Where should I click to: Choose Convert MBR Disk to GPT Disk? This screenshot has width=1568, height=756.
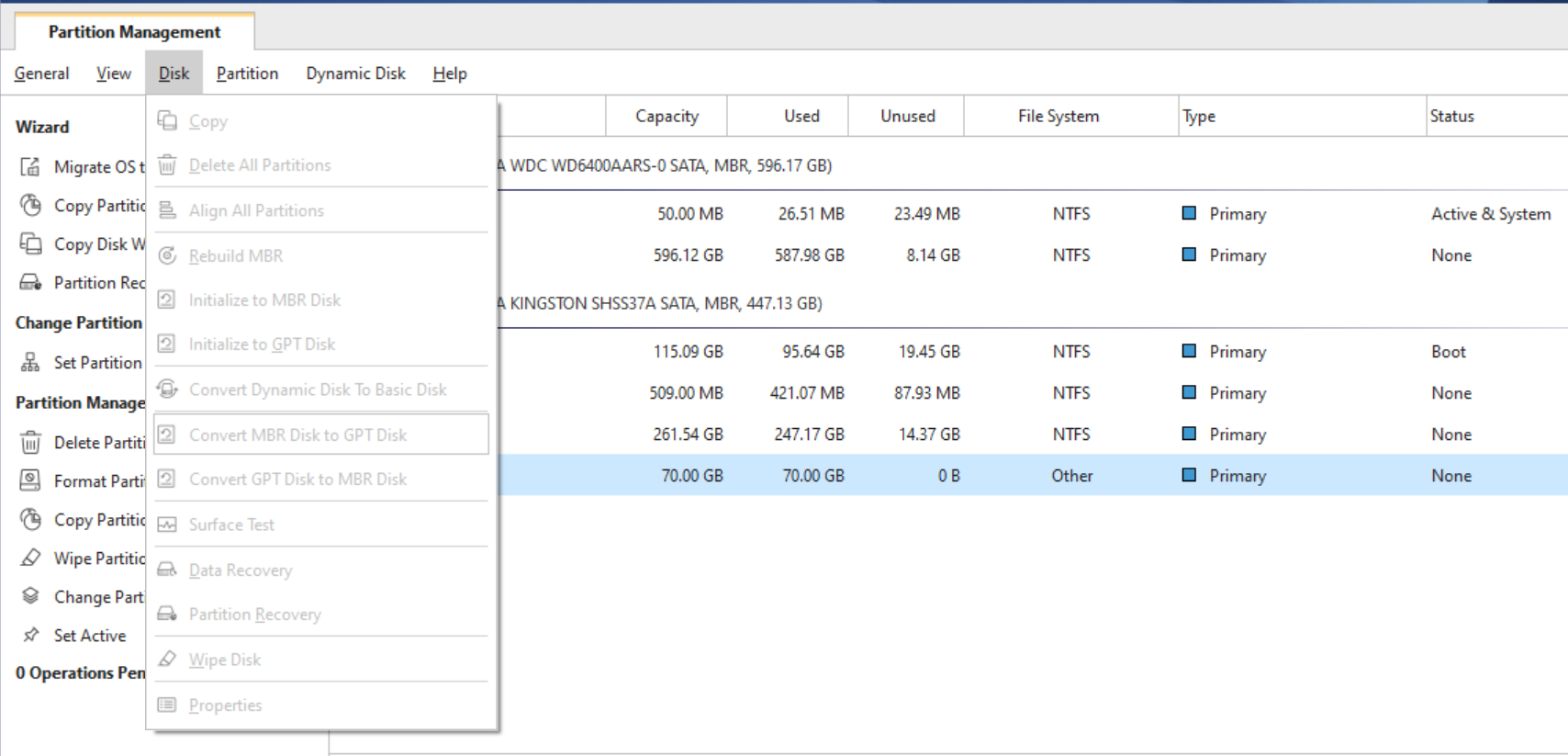pos(321,434)
